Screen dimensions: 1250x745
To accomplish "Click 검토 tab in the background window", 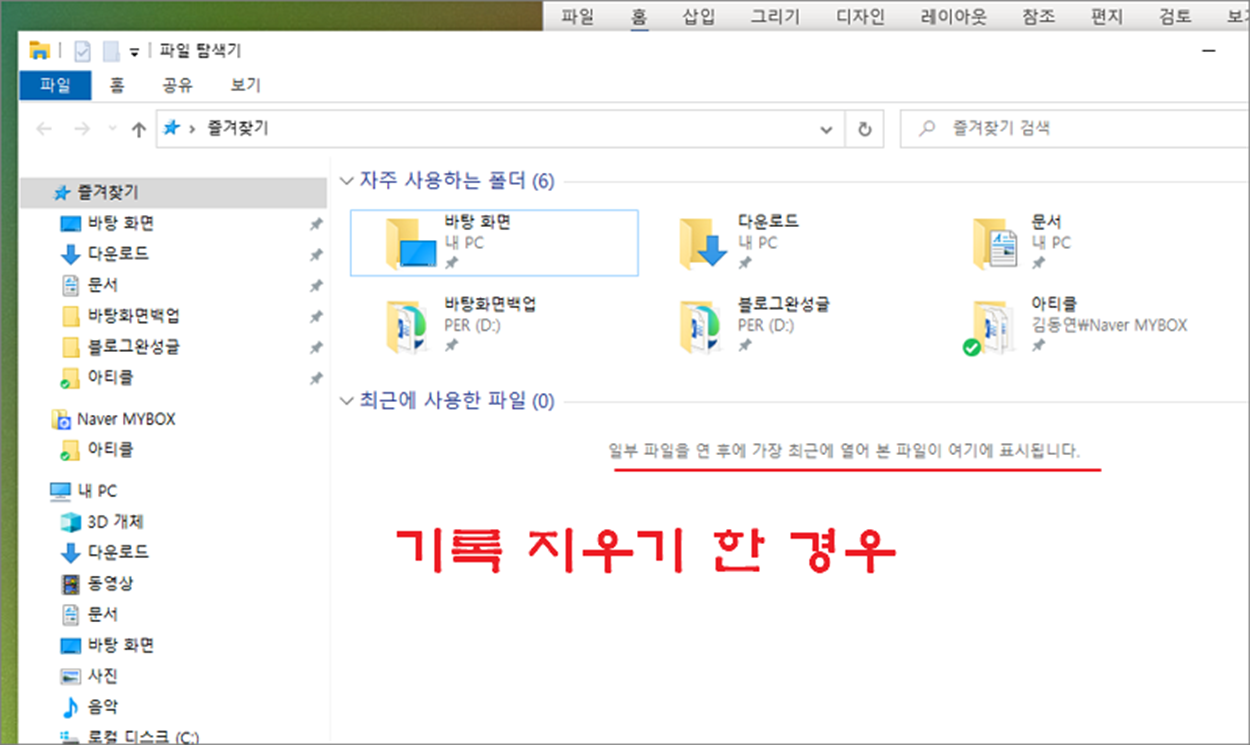I will tap(1175, 16).
